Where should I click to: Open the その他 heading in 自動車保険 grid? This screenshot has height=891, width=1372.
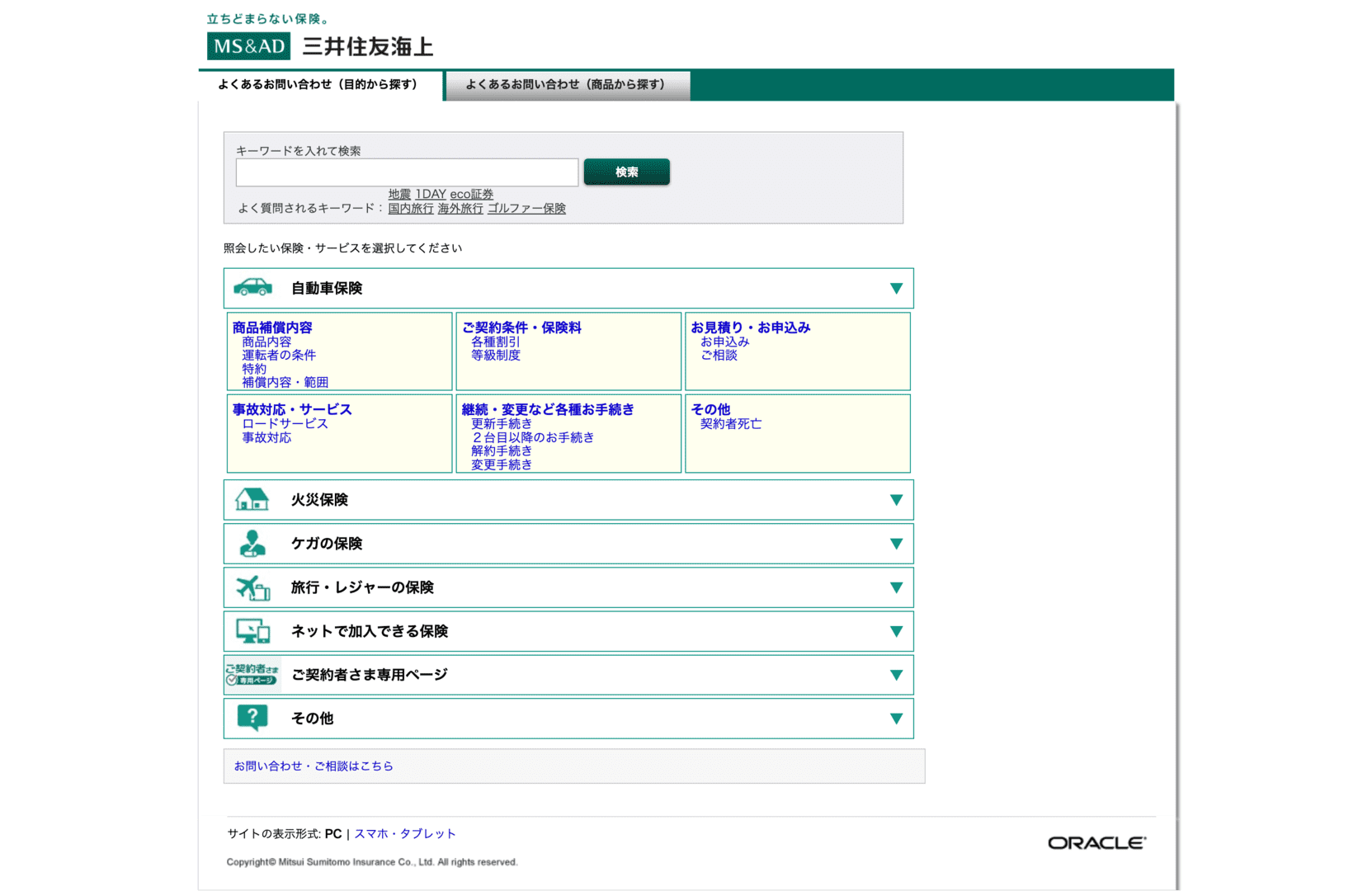[710, 409]
